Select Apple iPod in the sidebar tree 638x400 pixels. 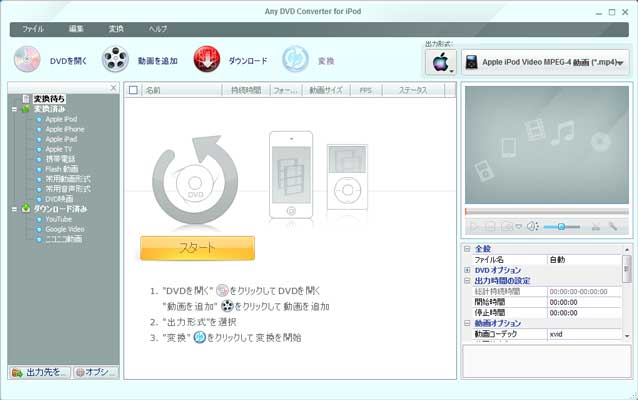tap(61, 119)
